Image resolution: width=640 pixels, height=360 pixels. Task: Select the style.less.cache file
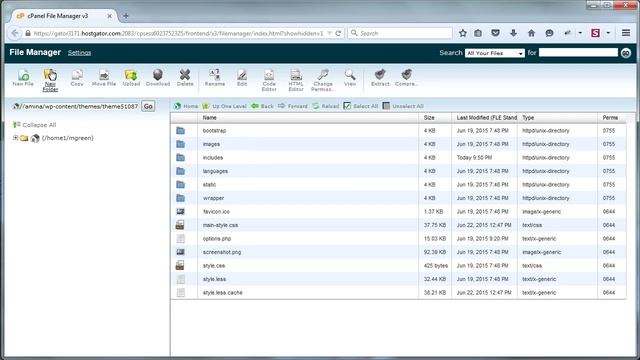[x=398, y=292]
